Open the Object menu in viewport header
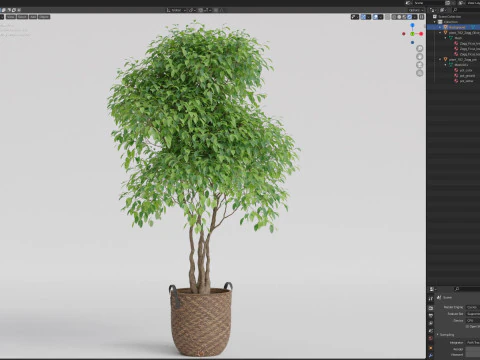480x360 pixels. [44, 17]
